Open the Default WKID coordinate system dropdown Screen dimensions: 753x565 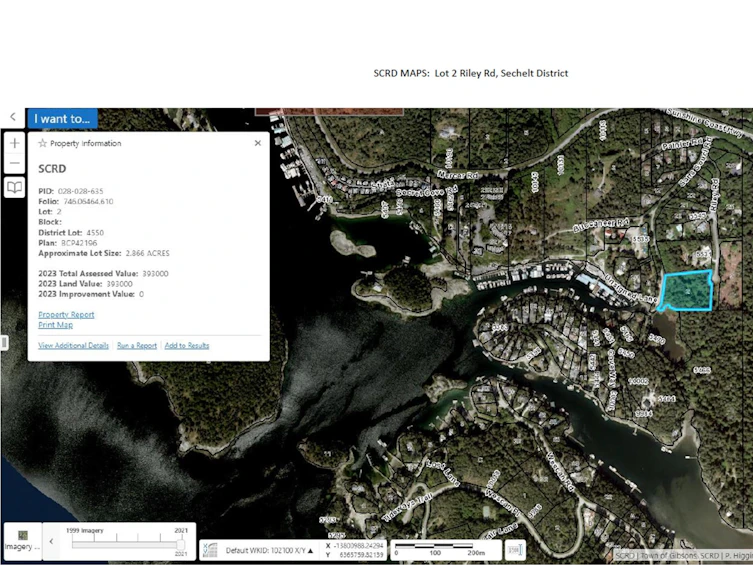point(269,551)
